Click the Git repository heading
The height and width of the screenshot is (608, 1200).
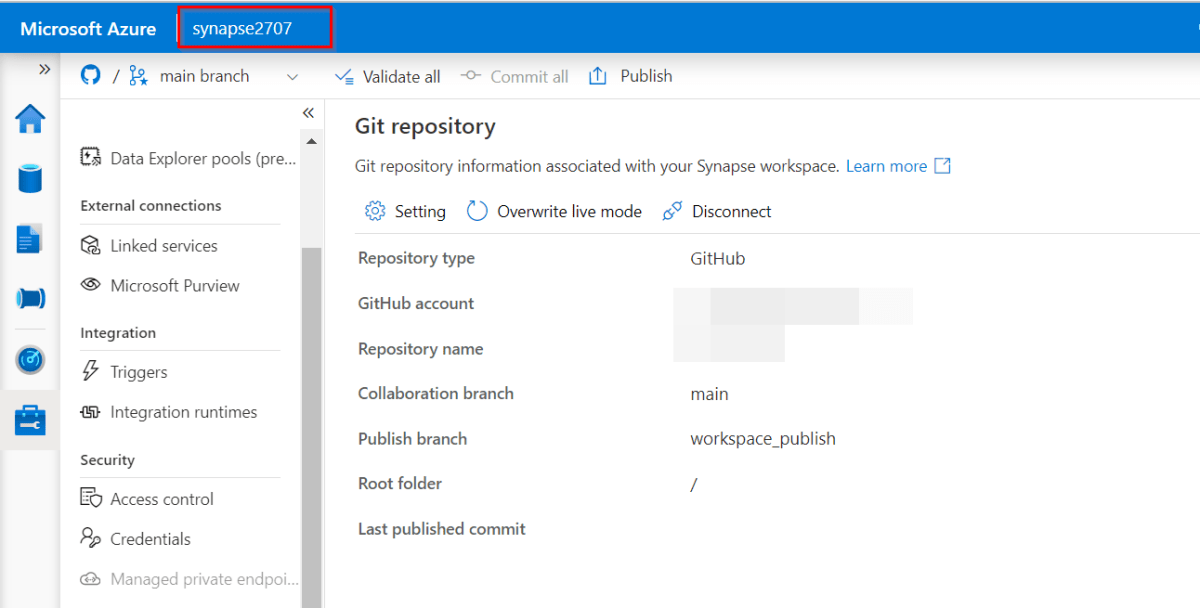425,126
